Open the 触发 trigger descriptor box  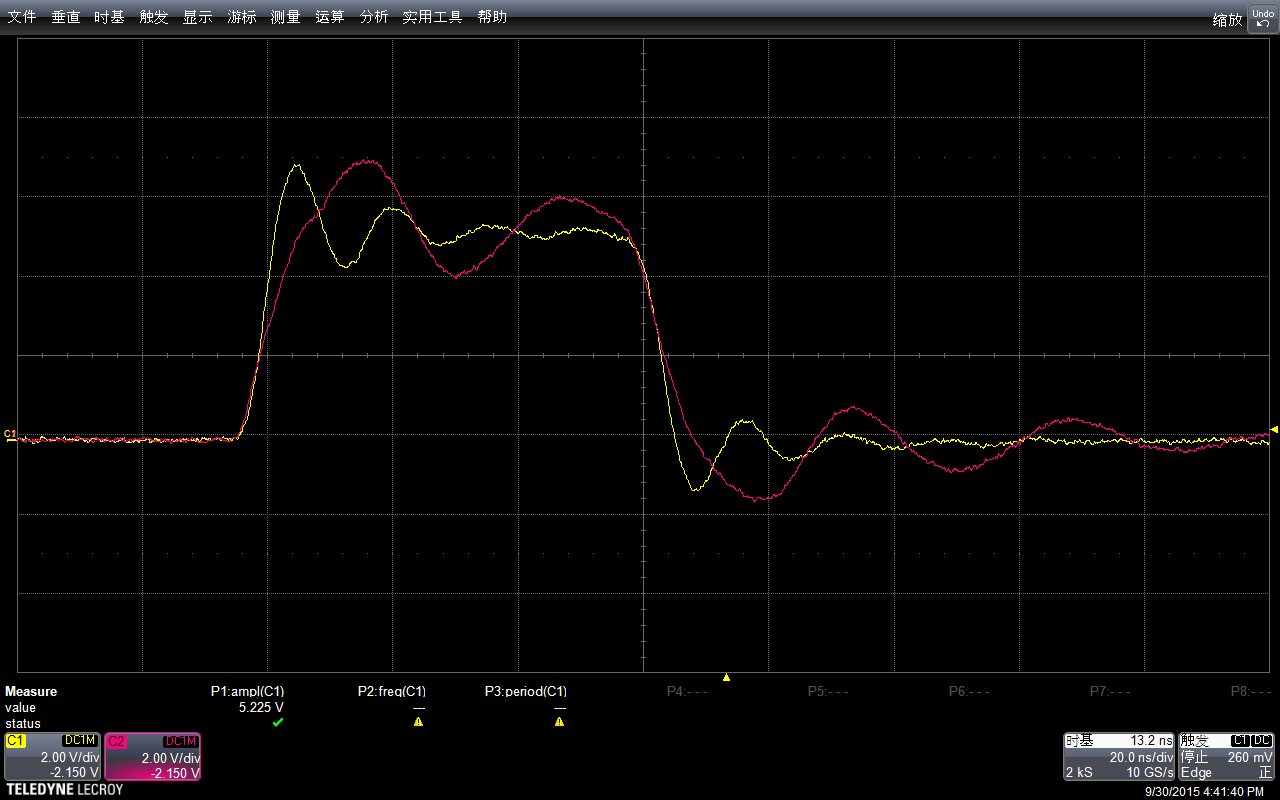pos(1227,757)
